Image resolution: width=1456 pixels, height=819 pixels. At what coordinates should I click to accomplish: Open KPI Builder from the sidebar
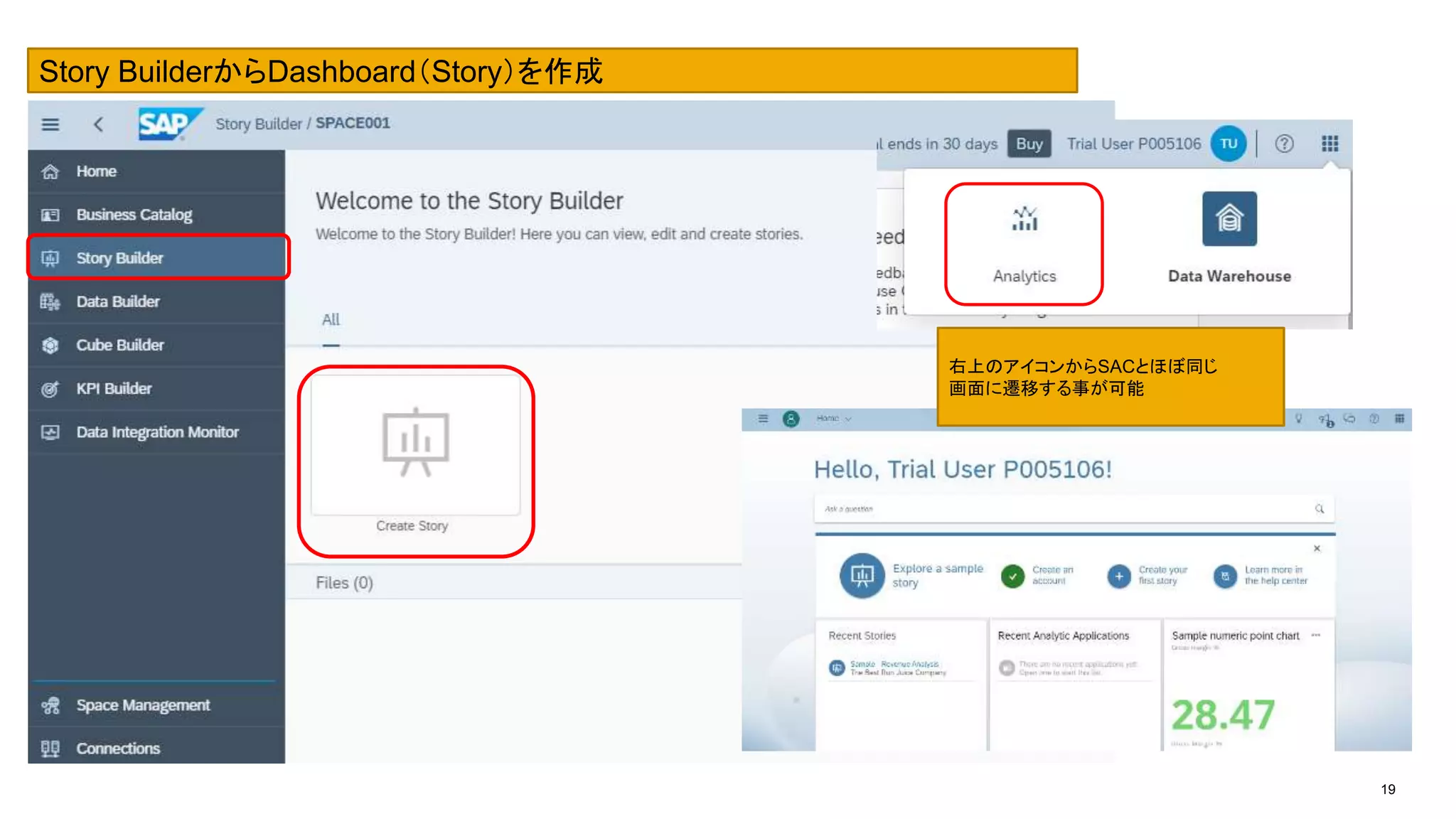point(156,388)
